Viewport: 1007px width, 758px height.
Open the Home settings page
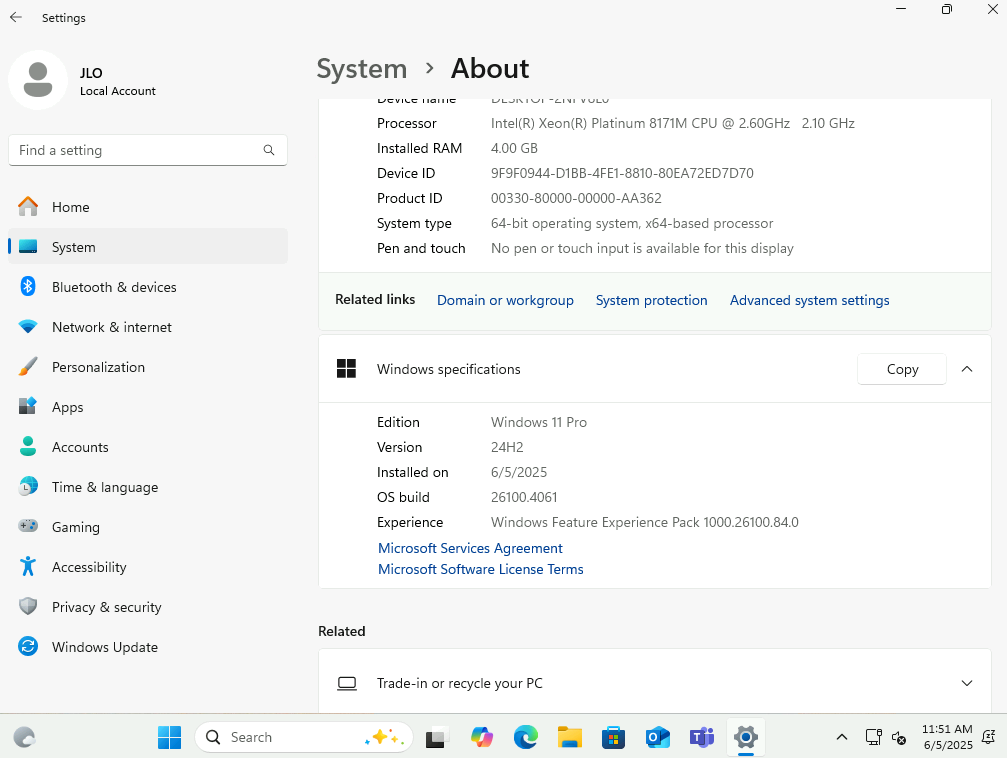click(x=148, y=207)
